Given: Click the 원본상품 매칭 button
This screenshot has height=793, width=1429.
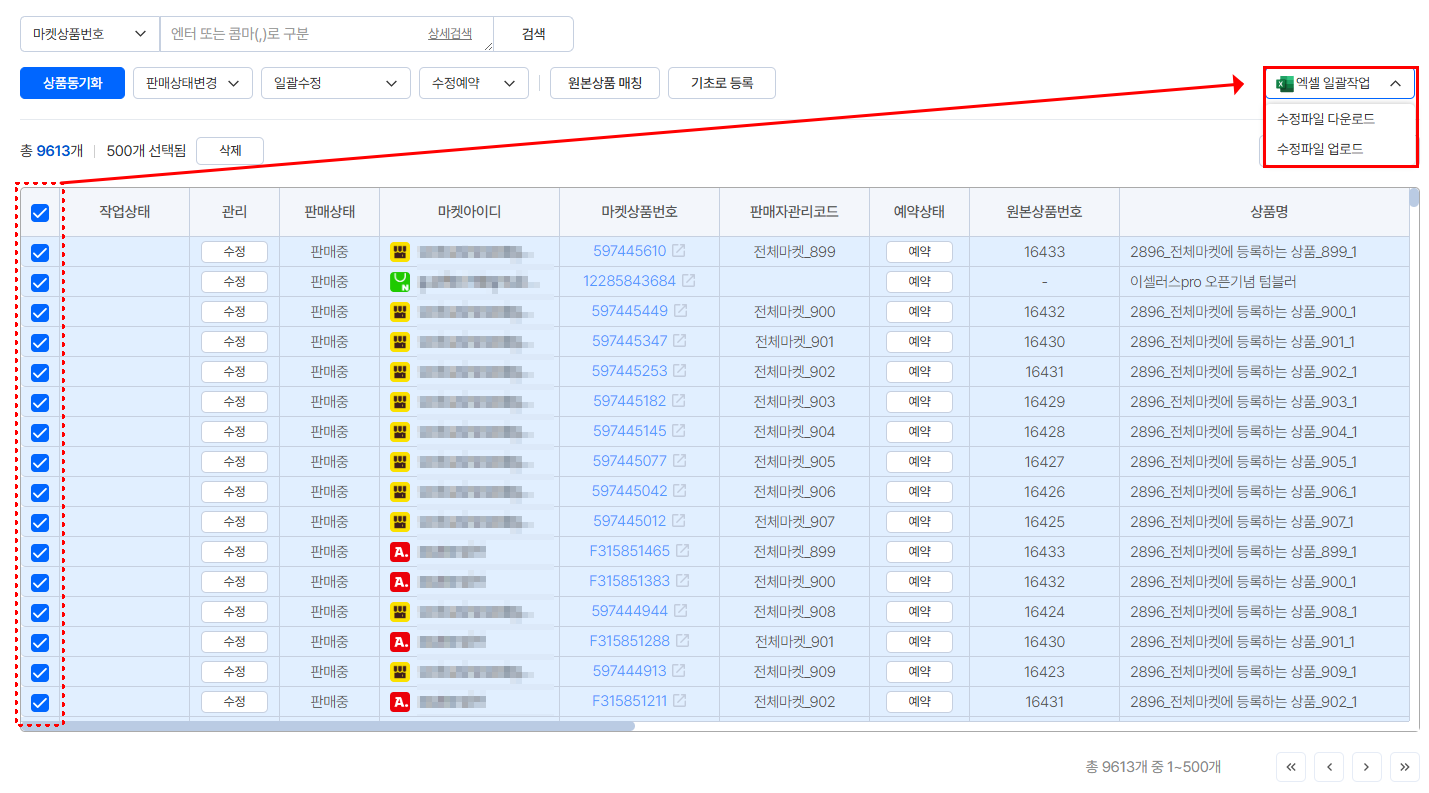Looking at the screenshot, I should pyautogui.click(x=605, y=83).
